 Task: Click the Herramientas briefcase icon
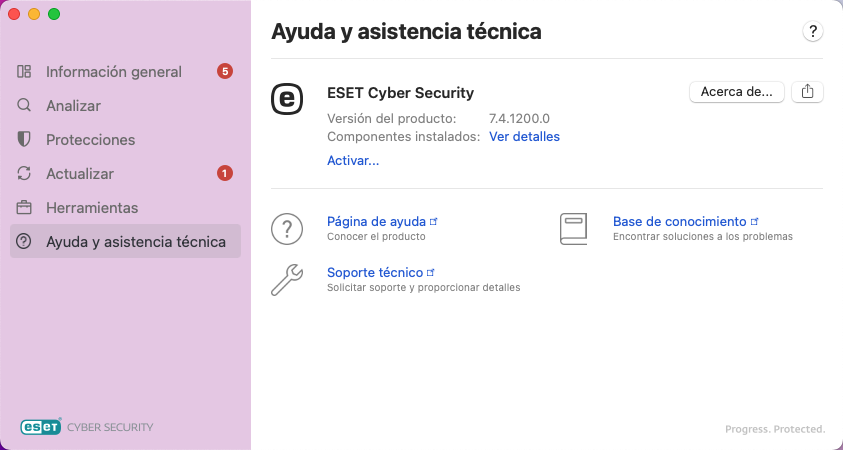coord(25,208)
